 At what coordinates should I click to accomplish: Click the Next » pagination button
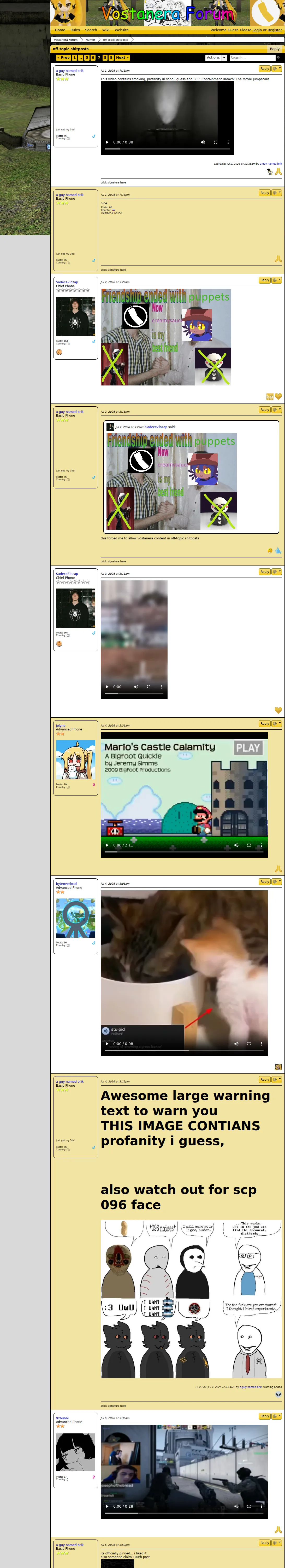click(122, 58)
